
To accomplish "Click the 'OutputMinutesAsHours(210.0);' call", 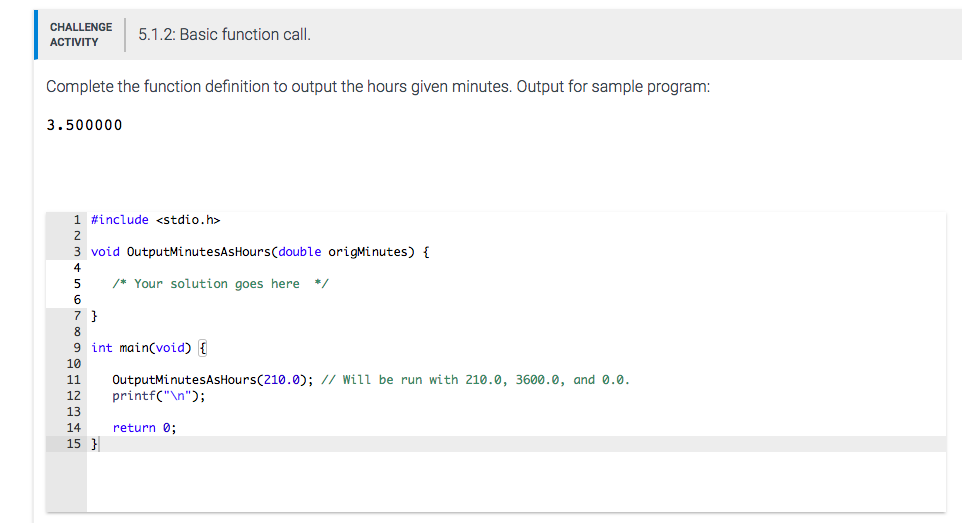I will pyautogui.click(x=212, y=379).
